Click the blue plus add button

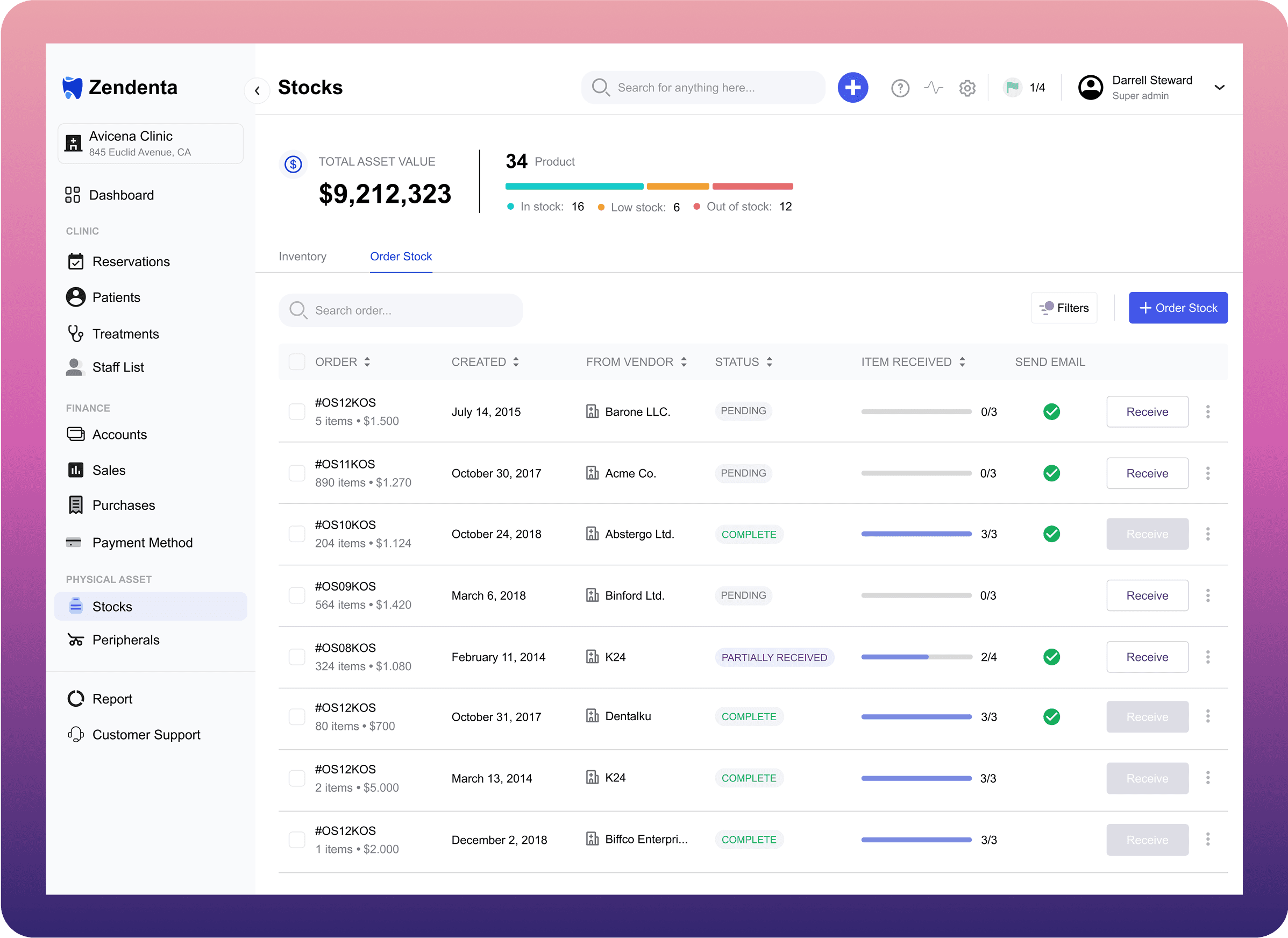tap(852, 88)
